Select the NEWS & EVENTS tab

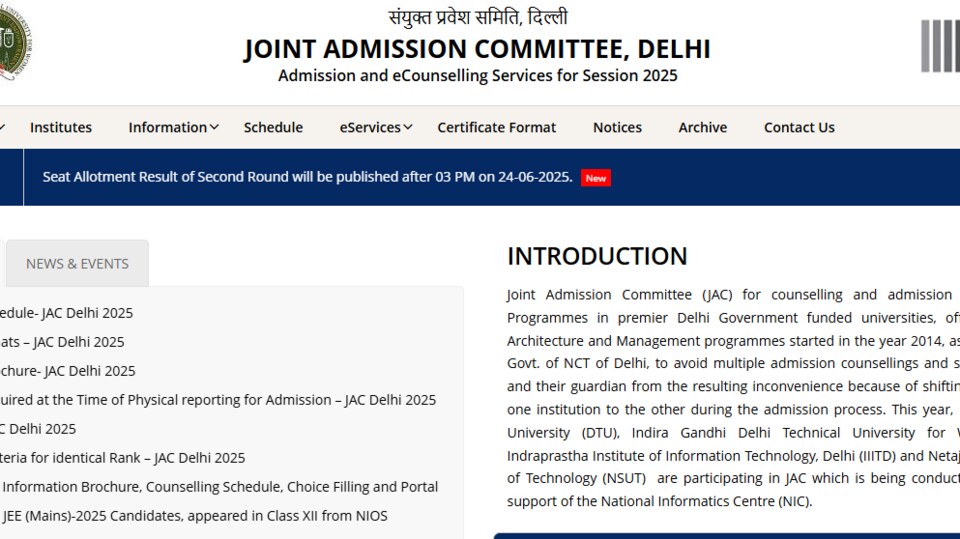(x=77, y=263)
